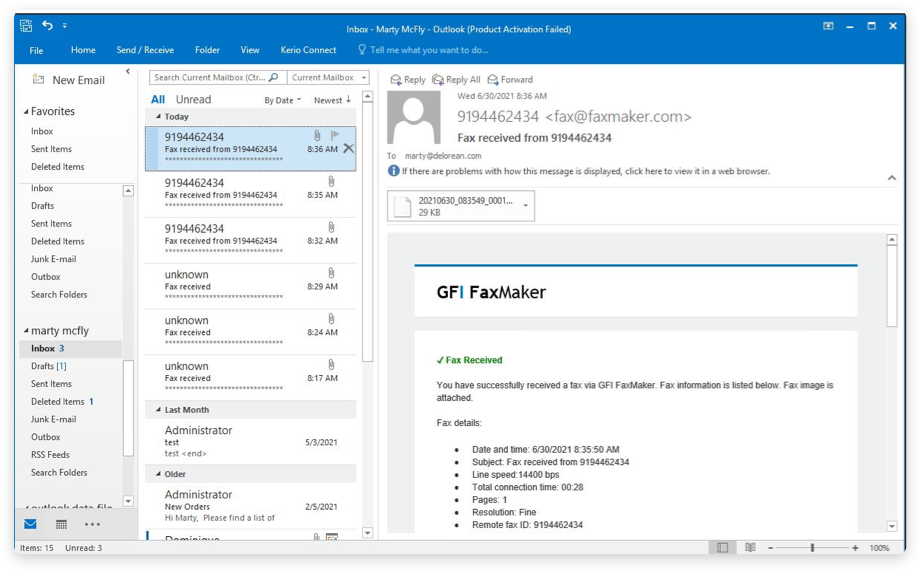The width and height of the screenshot is (920, 572).
Task: Click the Send/Receive All Folders quick access icon
Action: (26, 25)
